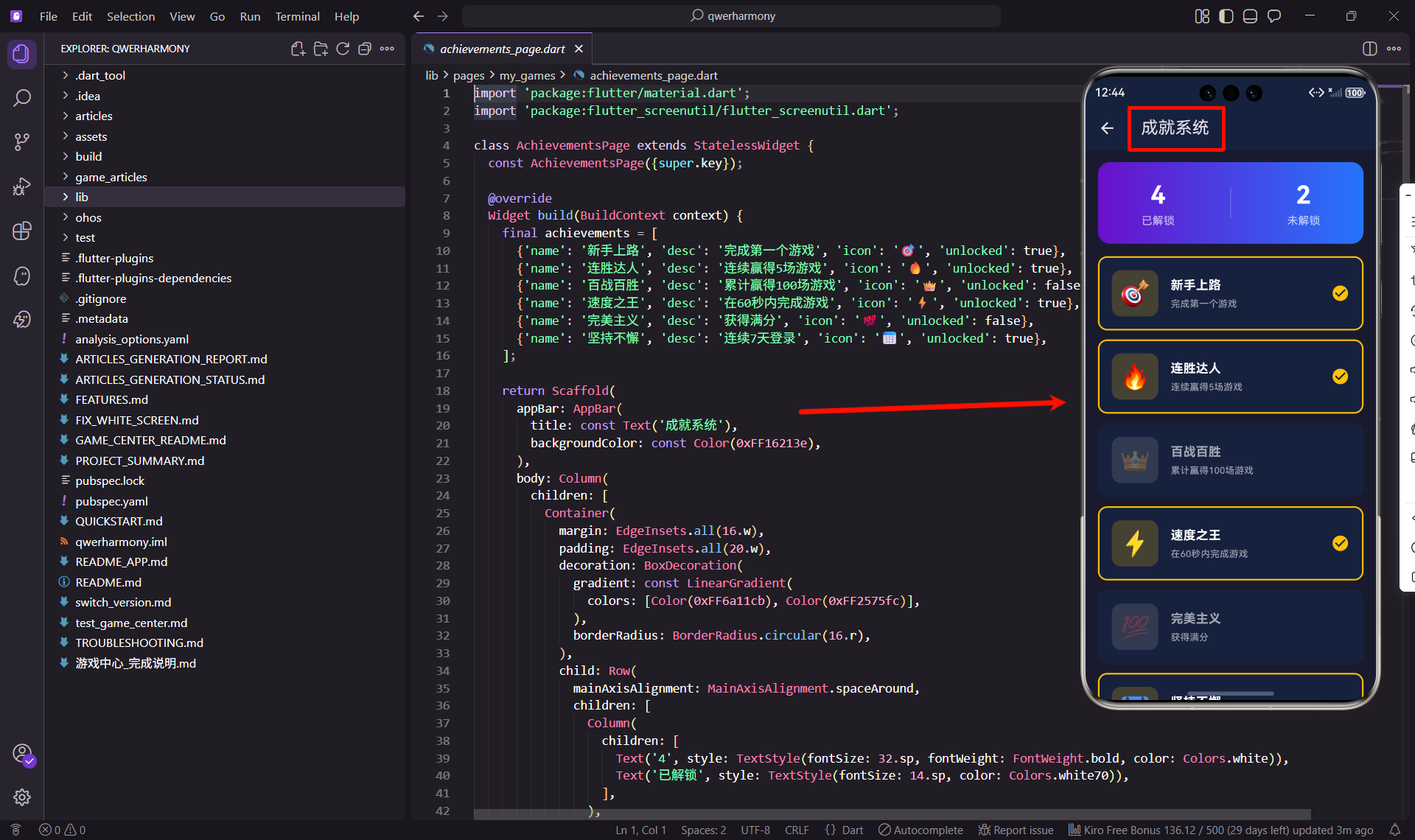
Task: Toggle the primary sidebar layout button
Action: [x=1226, y=16]
